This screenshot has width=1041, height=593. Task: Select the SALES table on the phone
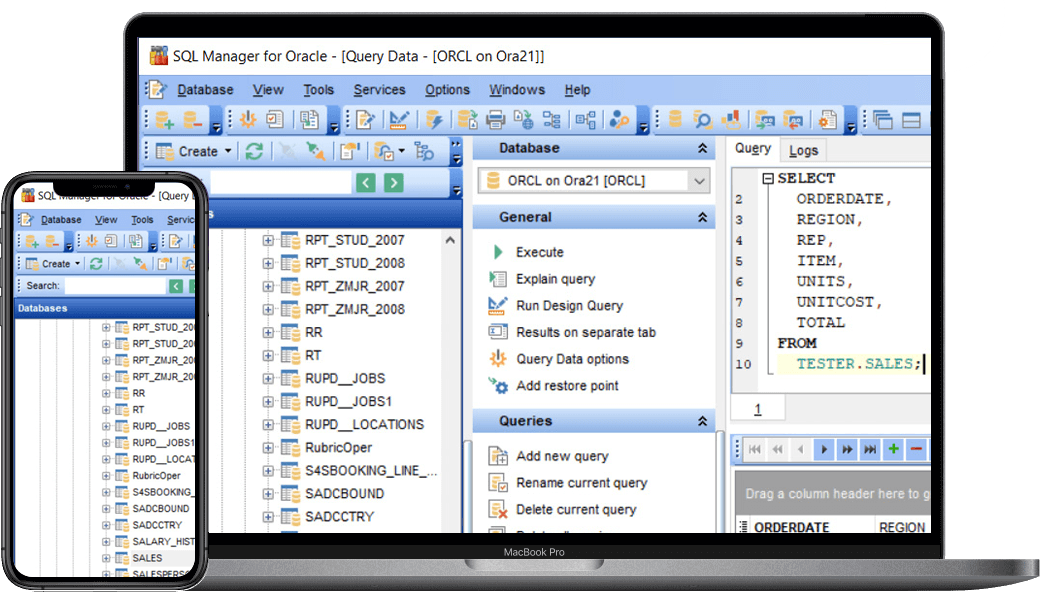[x=147, y=558]
